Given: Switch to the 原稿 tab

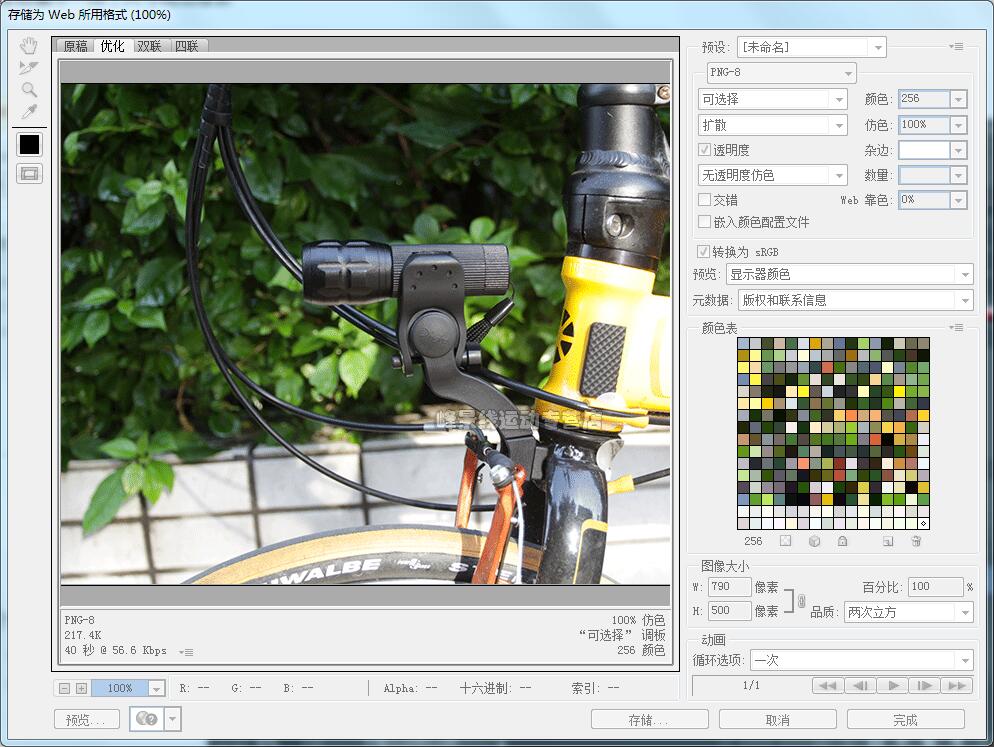Looking at the screenshot, I should click(x=75, y=46).
